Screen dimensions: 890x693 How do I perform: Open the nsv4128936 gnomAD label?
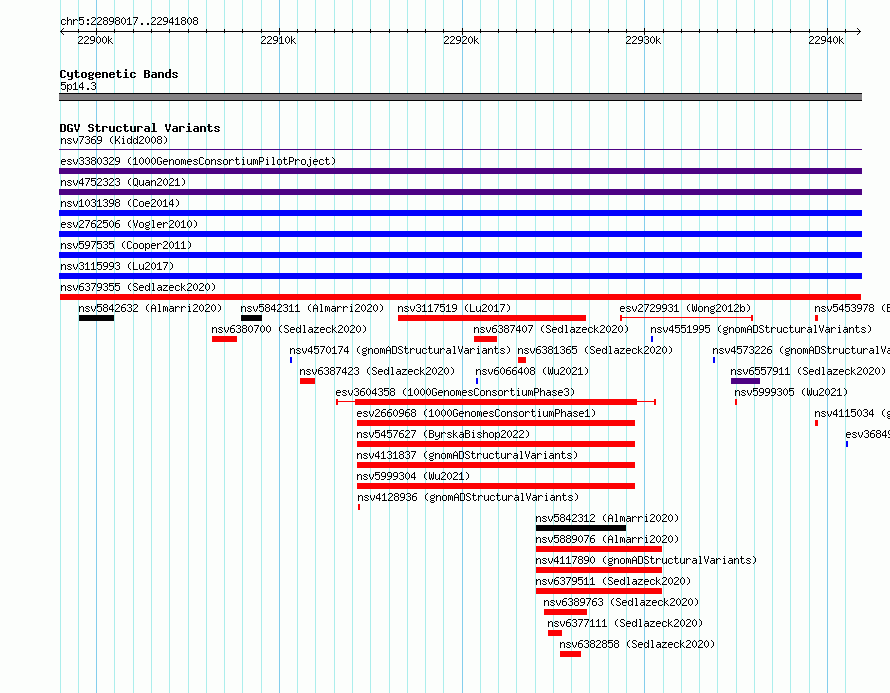coord(468,497)
